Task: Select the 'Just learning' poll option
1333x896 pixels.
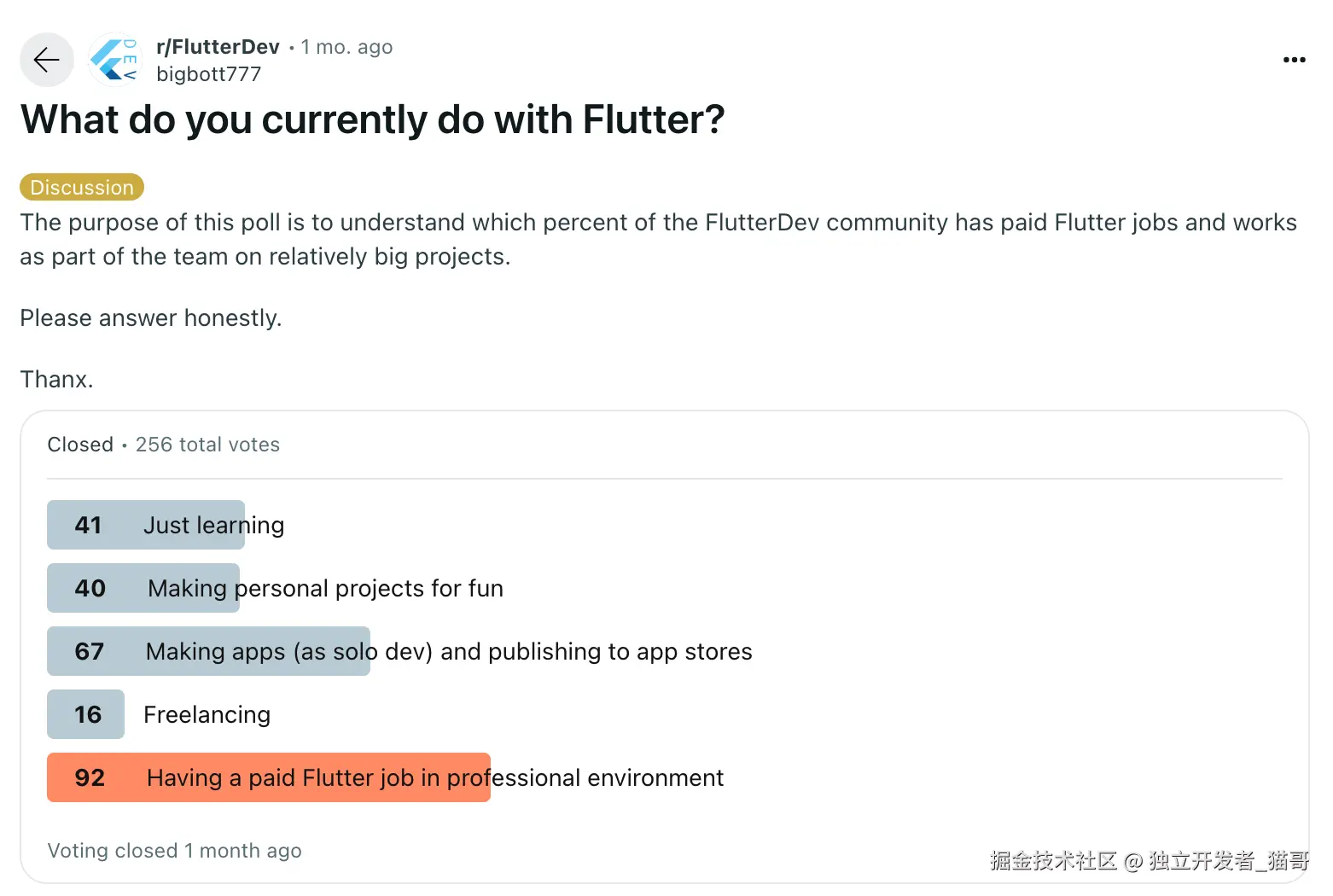Action: click(213, 525)
